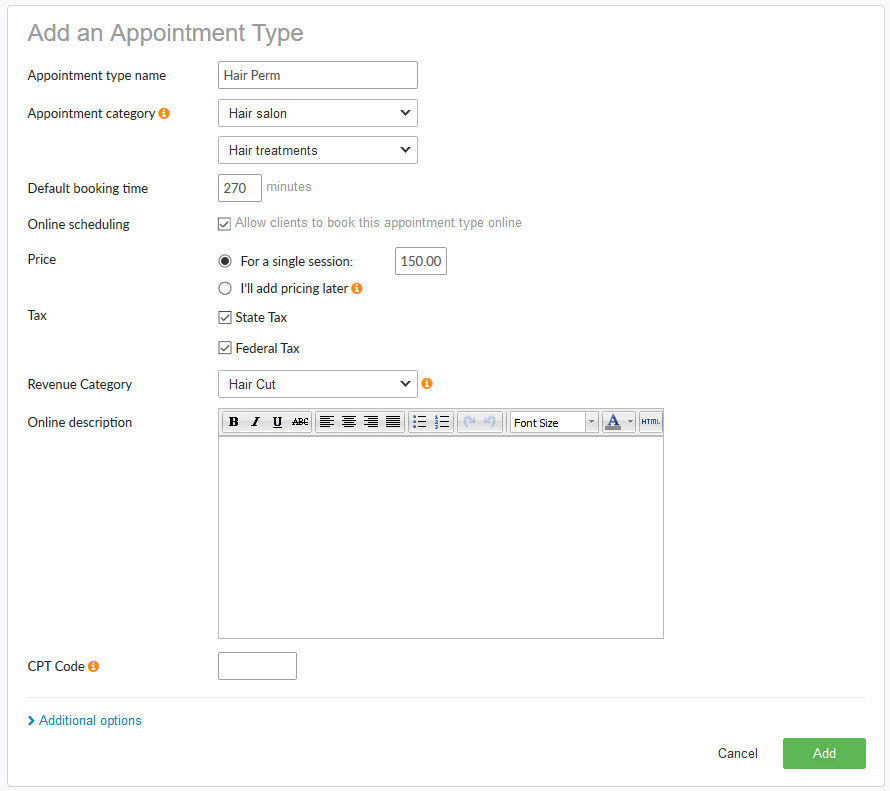
Task: Insert a numbered list in the editor
Action: [442, 421]
